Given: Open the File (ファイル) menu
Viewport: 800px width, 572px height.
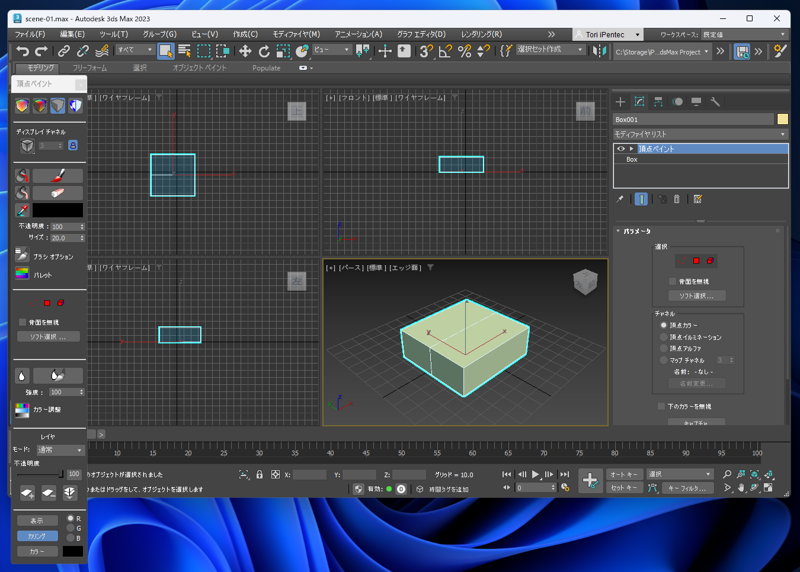Looking at the screenshot, I should tap(30, 34).
